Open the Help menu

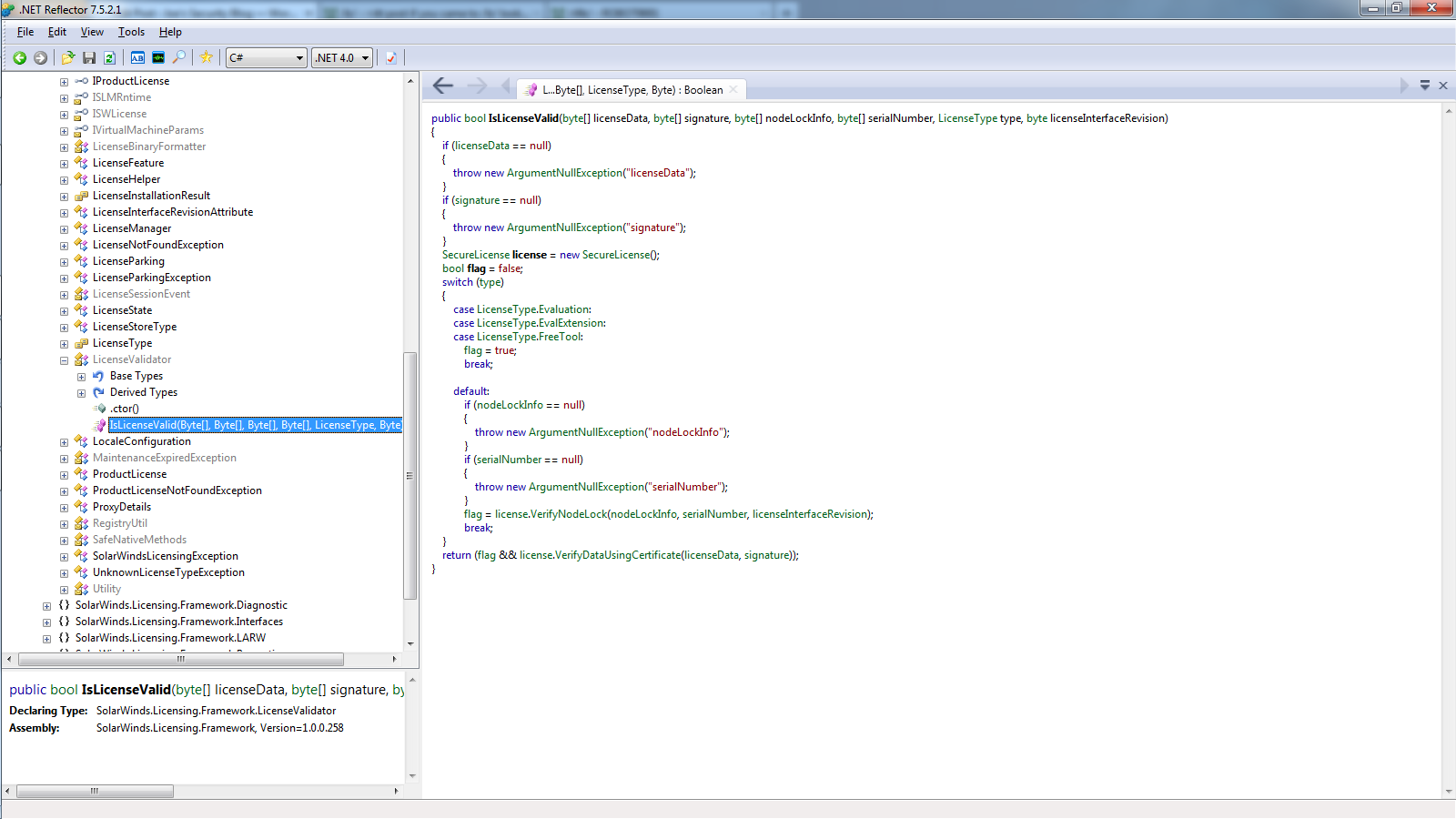(170, 32)
